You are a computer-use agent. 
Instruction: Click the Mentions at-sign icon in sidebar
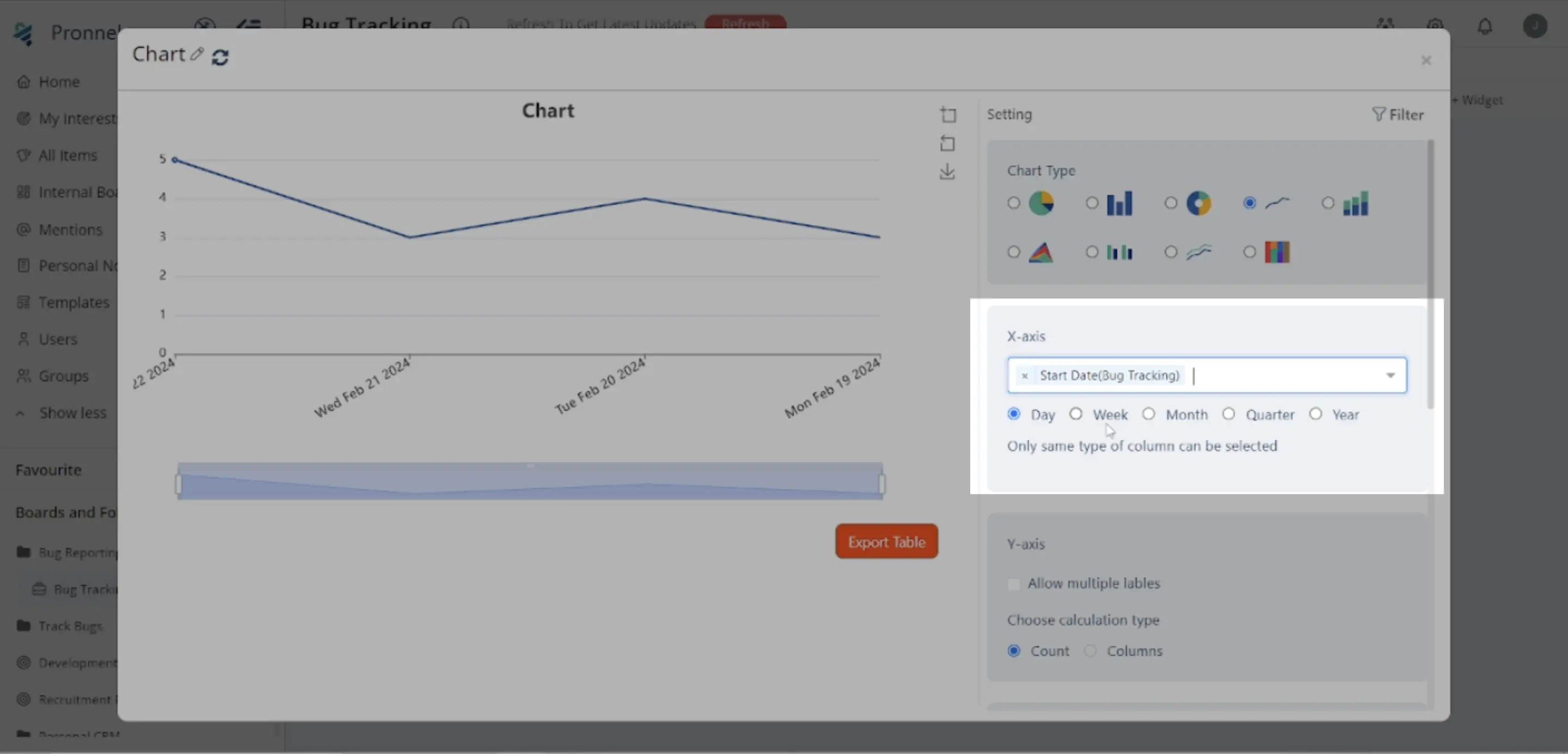click(24, 229)
